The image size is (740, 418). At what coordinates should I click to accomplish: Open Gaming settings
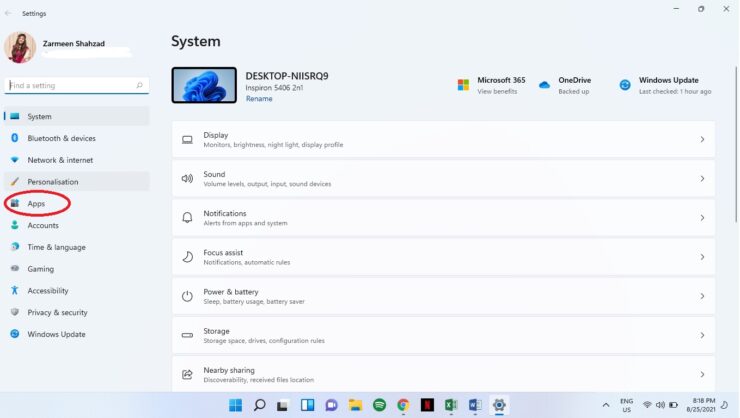77,268
